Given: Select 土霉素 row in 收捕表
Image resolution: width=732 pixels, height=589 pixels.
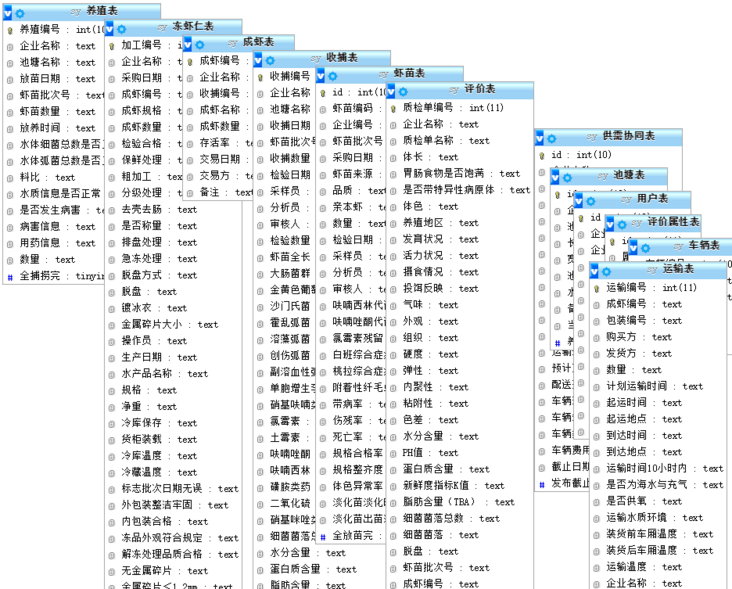Looking at the screenshot, I should point(285,437).
